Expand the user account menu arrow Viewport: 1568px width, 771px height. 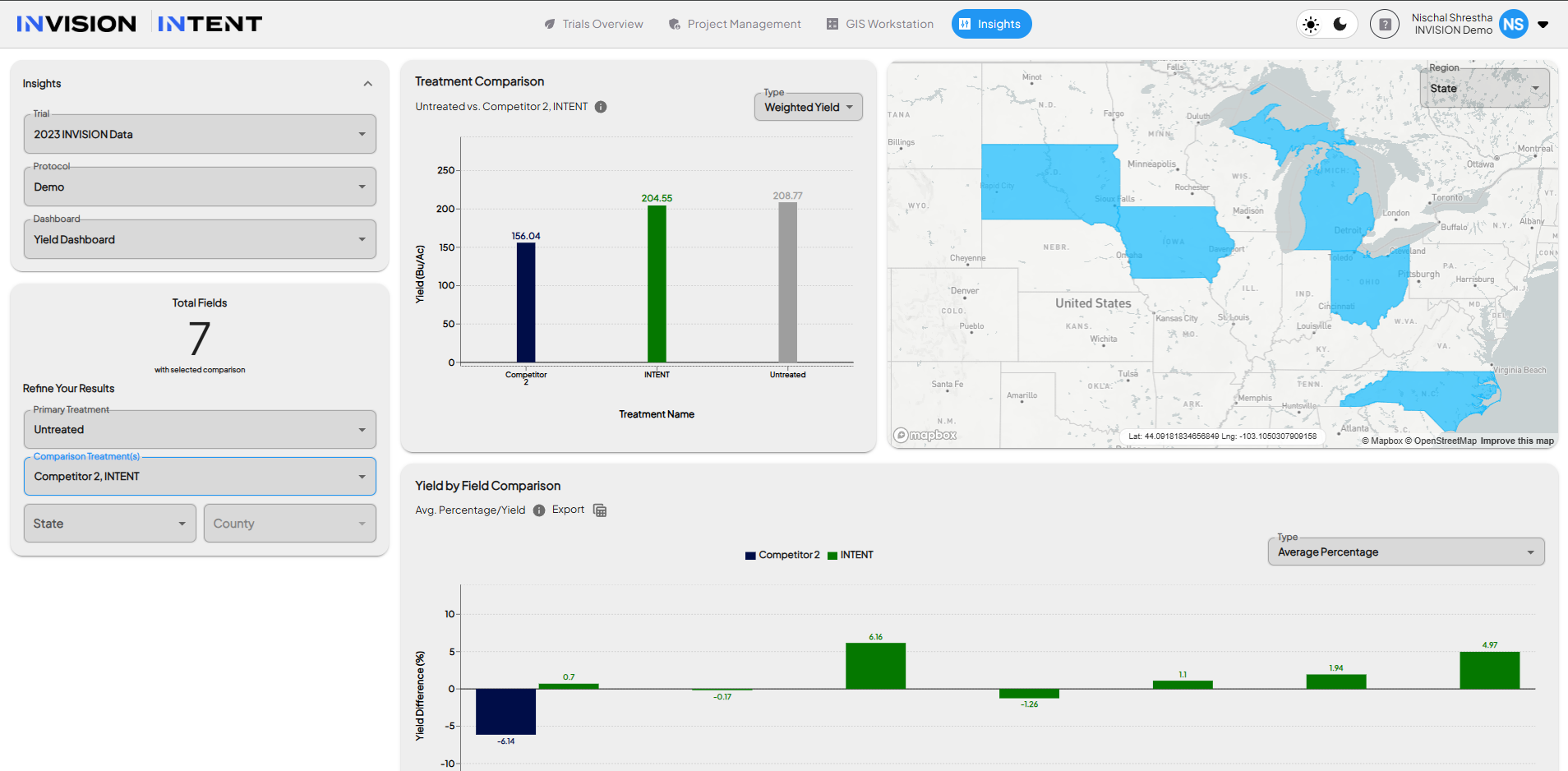point(1543,25)
